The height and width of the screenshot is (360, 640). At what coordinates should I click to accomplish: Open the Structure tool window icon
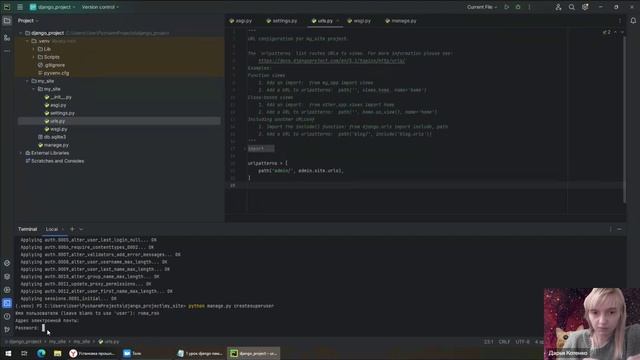[7, 38]
